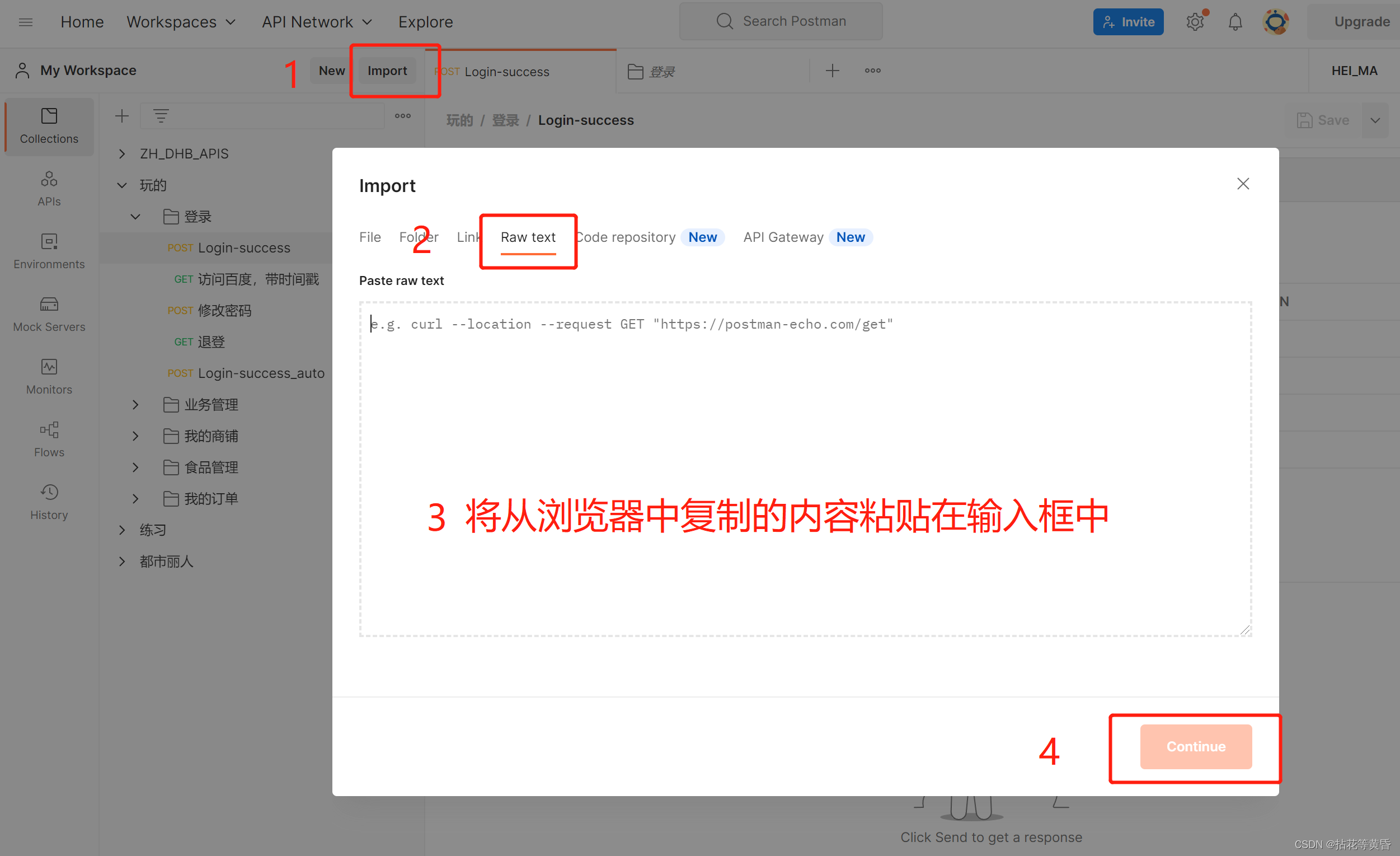The image size is (1400, 856).
Task: Open the notifications bell icon
Action: tap(1235, 22)
